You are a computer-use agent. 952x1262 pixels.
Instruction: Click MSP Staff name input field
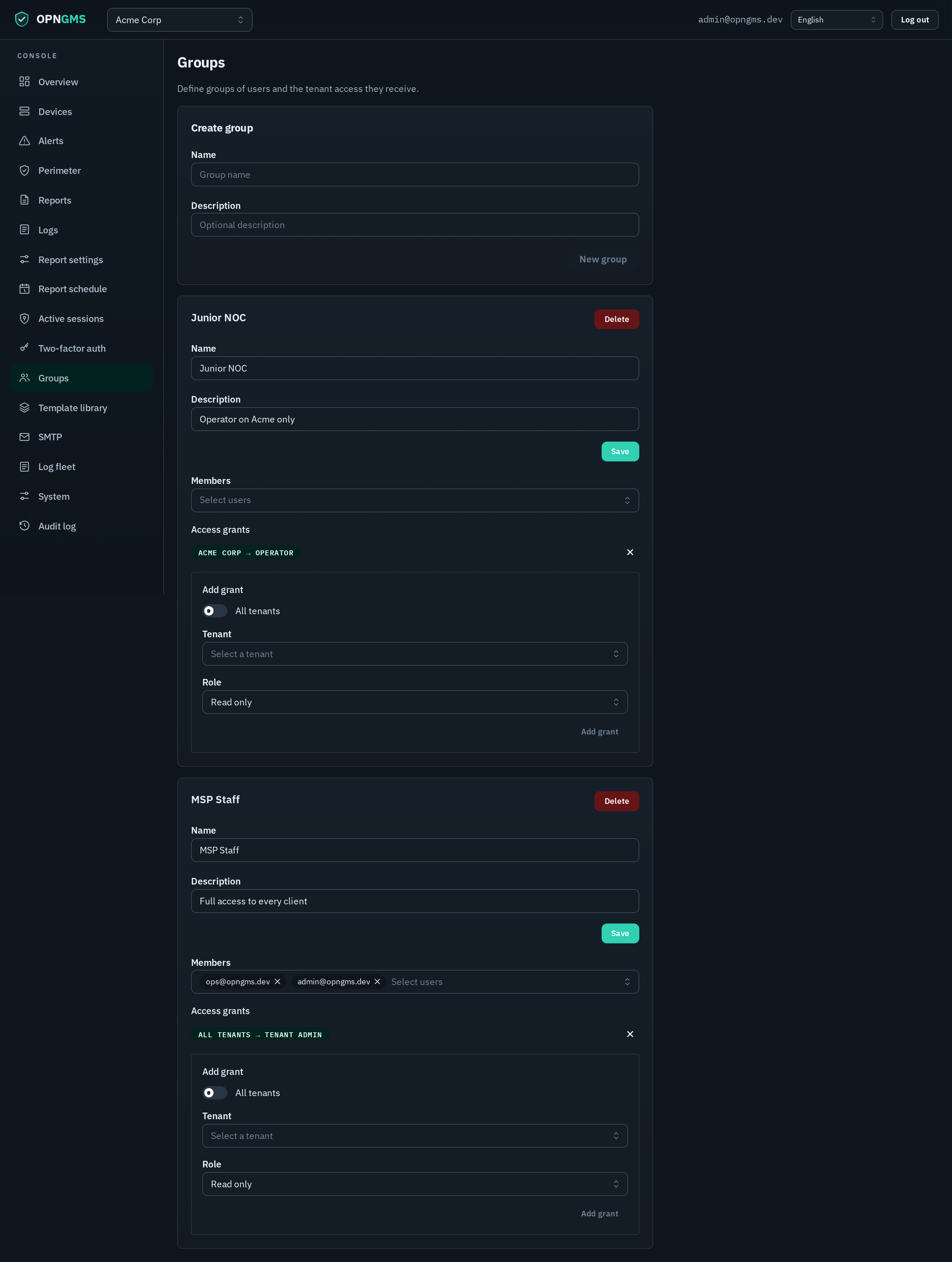click(x=415, y=850)
